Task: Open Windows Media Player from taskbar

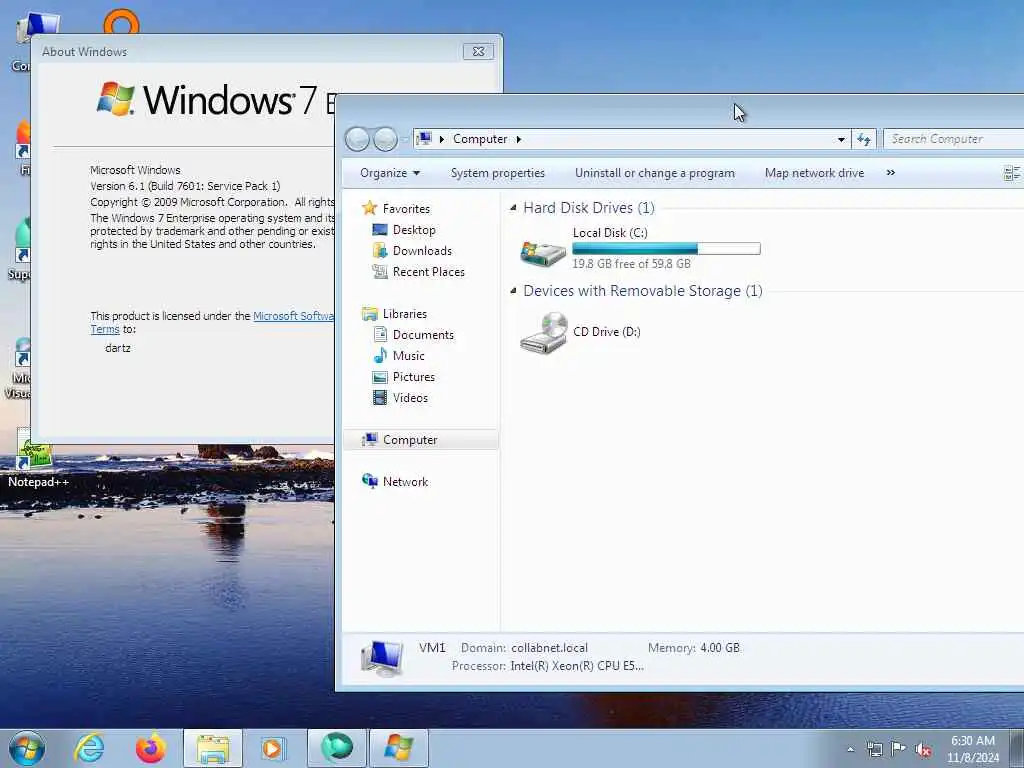Action: tap(273, 748)
